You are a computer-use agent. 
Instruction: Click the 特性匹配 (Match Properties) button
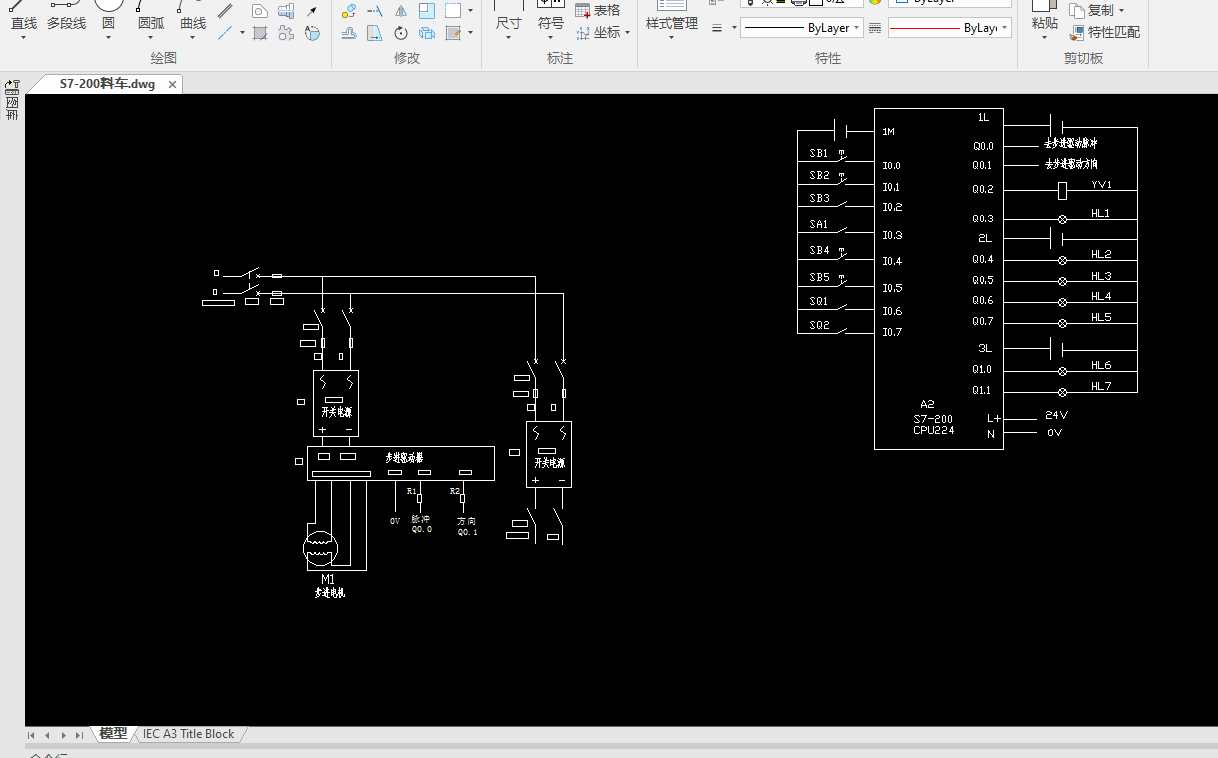(1104, 32)
